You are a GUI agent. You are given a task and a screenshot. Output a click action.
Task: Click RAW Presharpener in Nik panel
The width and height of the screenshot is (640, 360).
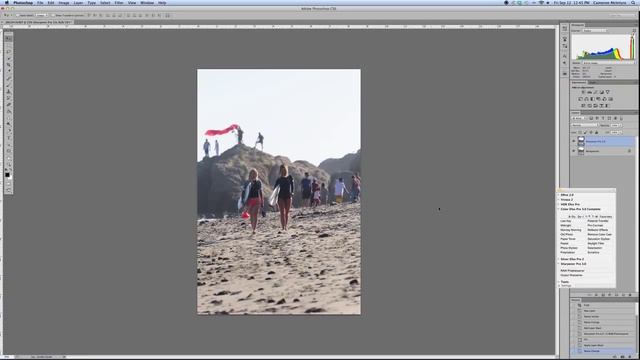pos(572,271)
